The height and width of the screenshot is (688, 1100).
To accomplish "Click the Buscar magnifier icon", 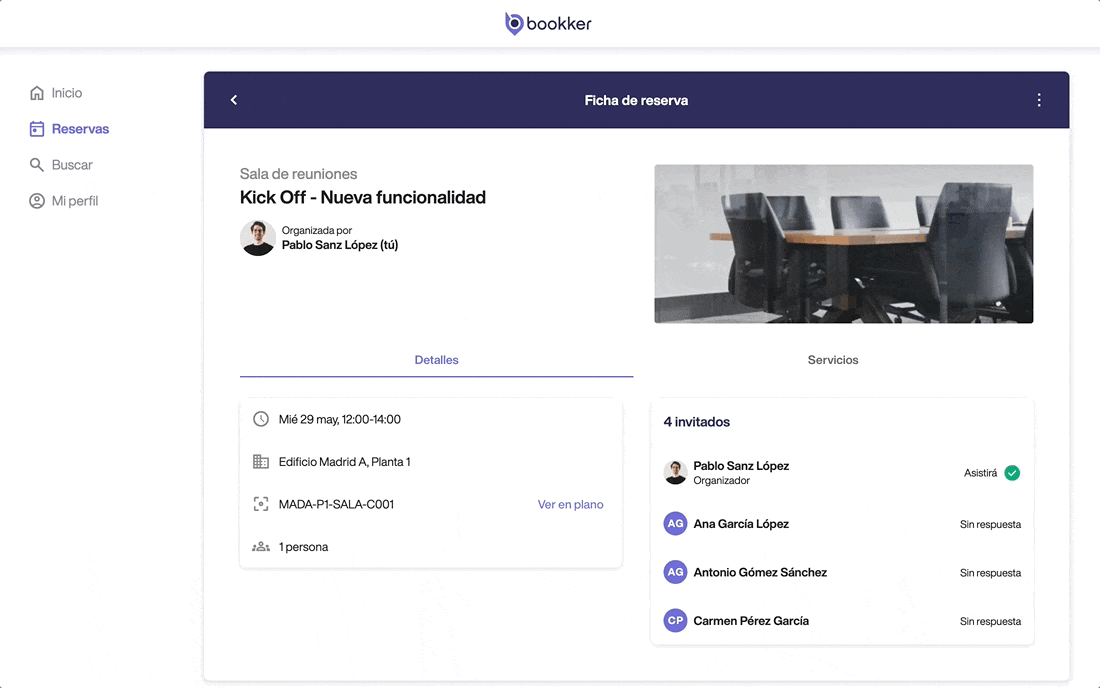I will 37,165.
